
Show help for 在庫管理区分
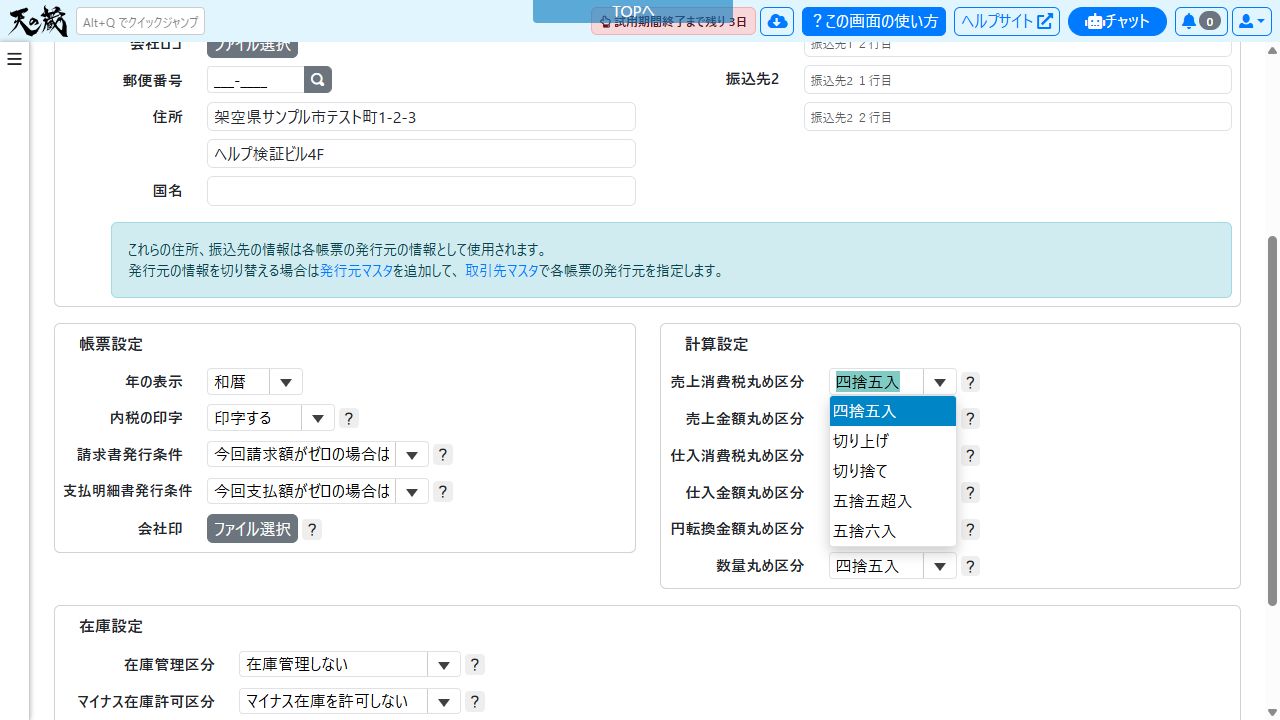tap(475, 664)
